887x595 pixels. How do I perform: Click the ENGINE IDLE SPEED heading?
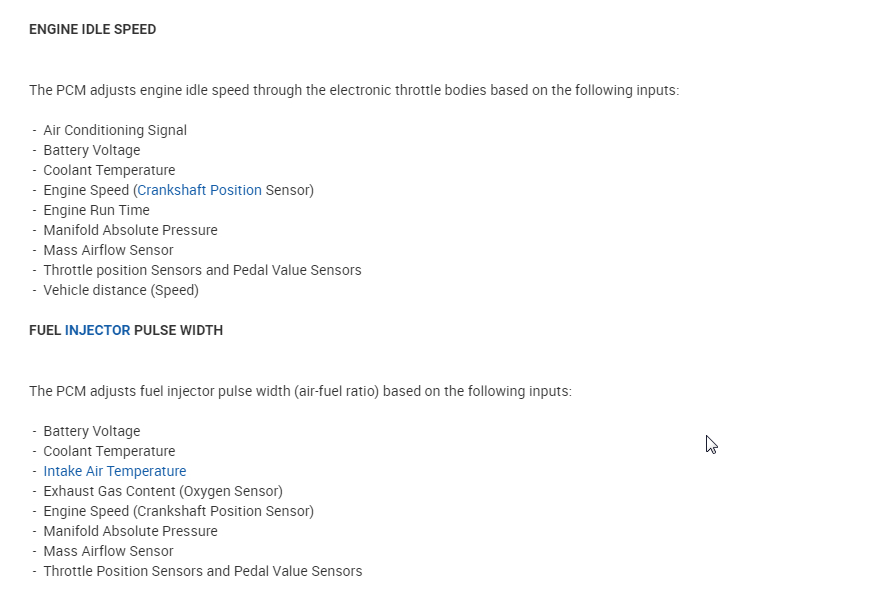pyautogui.click(x=92, y=29)
